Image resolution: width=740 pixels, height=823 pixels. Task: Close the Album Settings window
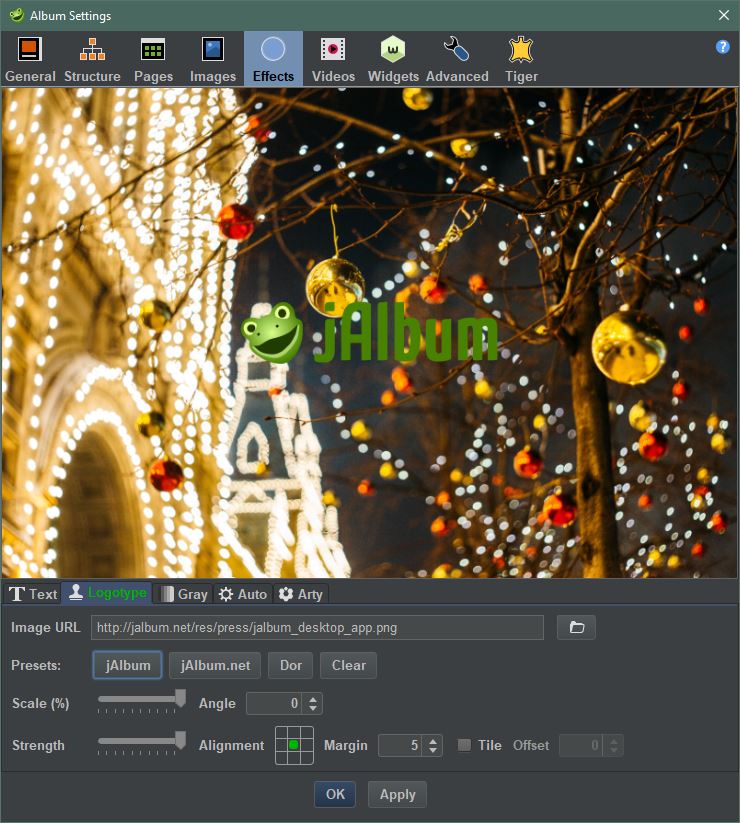[x=724, y=15]
